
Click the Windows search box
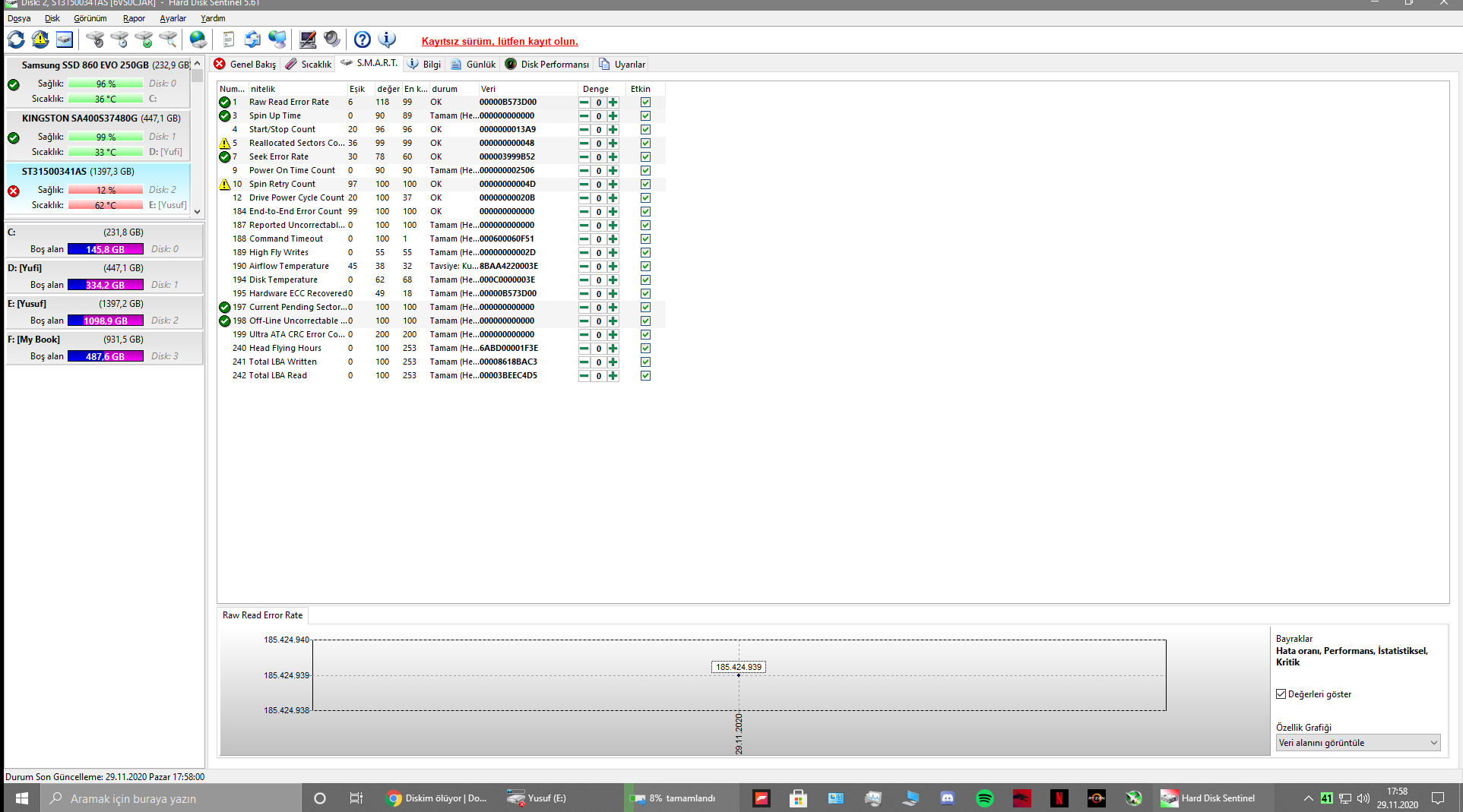point(171,798)
